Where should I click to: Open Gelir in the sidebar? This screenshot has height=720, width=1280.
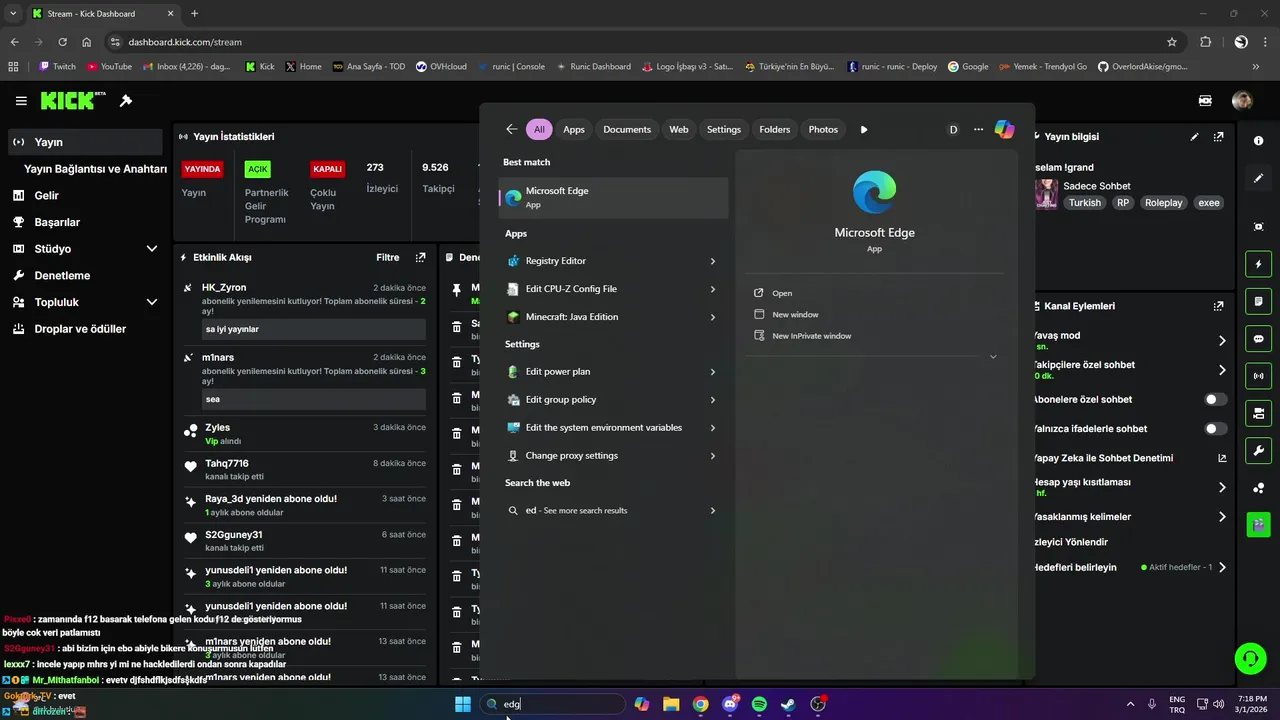[84, 195]
